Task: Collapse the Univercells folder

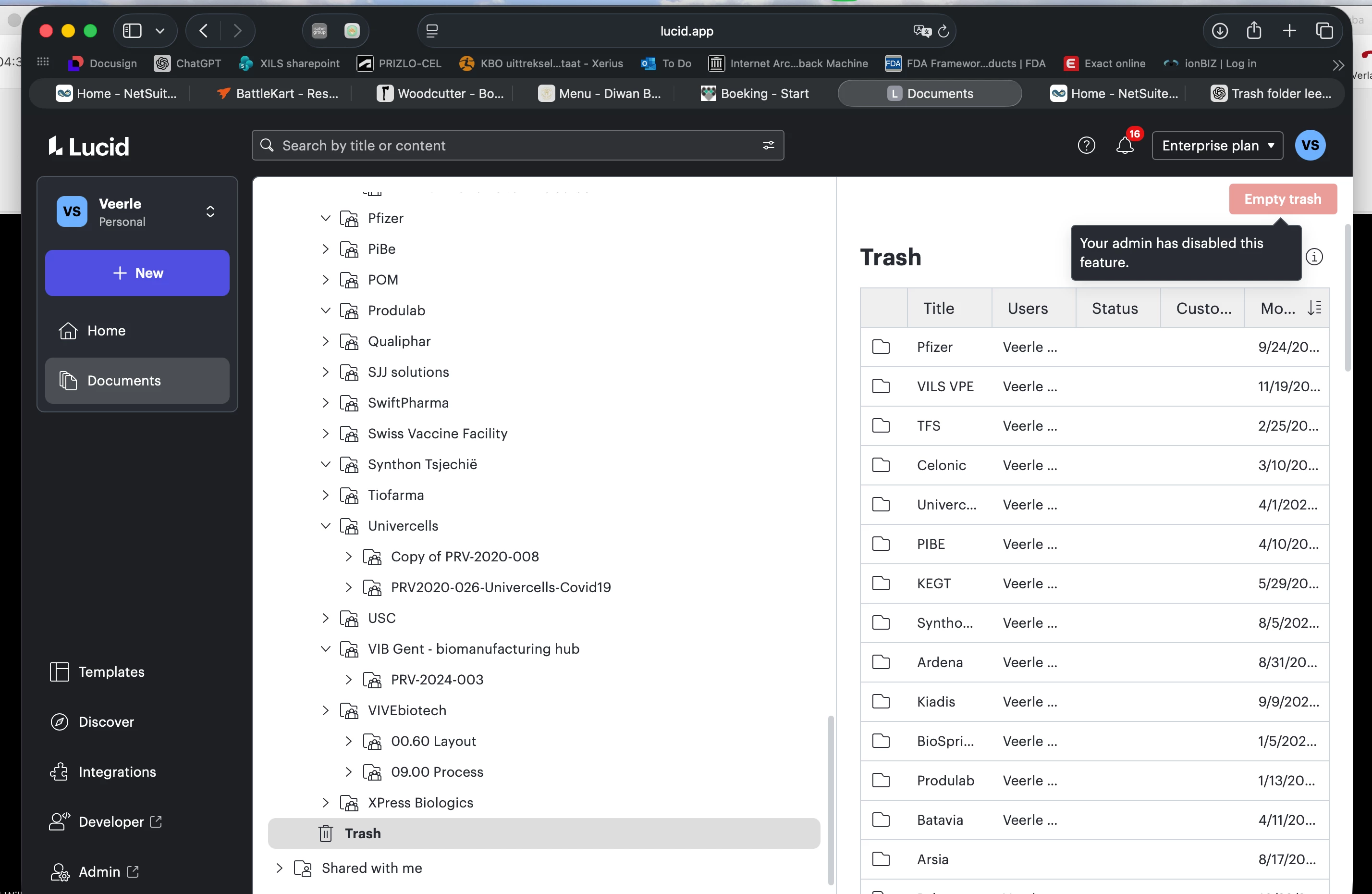Action: pos(326,526)
